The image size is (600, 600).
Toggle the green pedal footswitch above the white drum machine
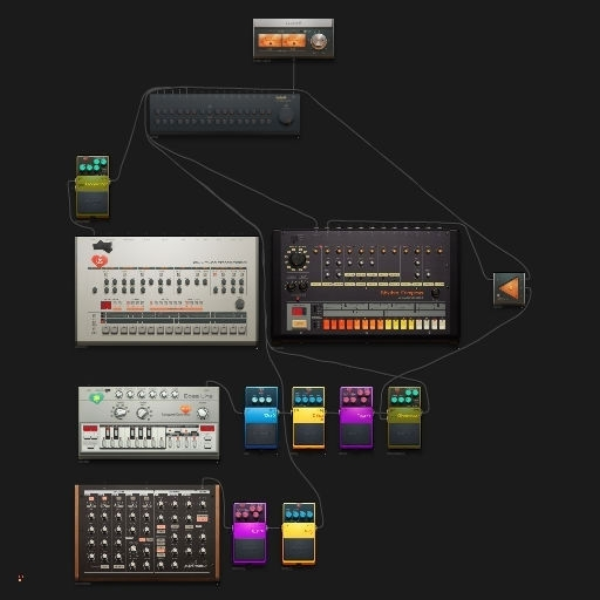(x=93, y=203)
